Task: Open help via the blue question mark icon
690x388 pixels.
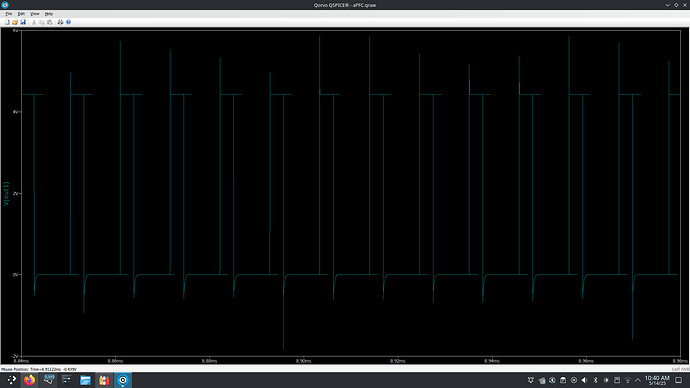Action: (68, 22)
